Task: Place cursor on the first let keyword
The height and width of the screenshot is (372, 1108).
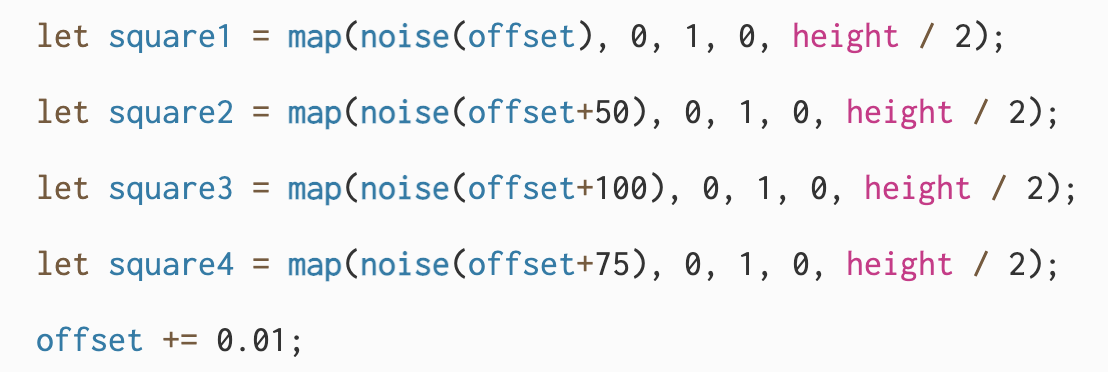Action: [x=63, y=36]
